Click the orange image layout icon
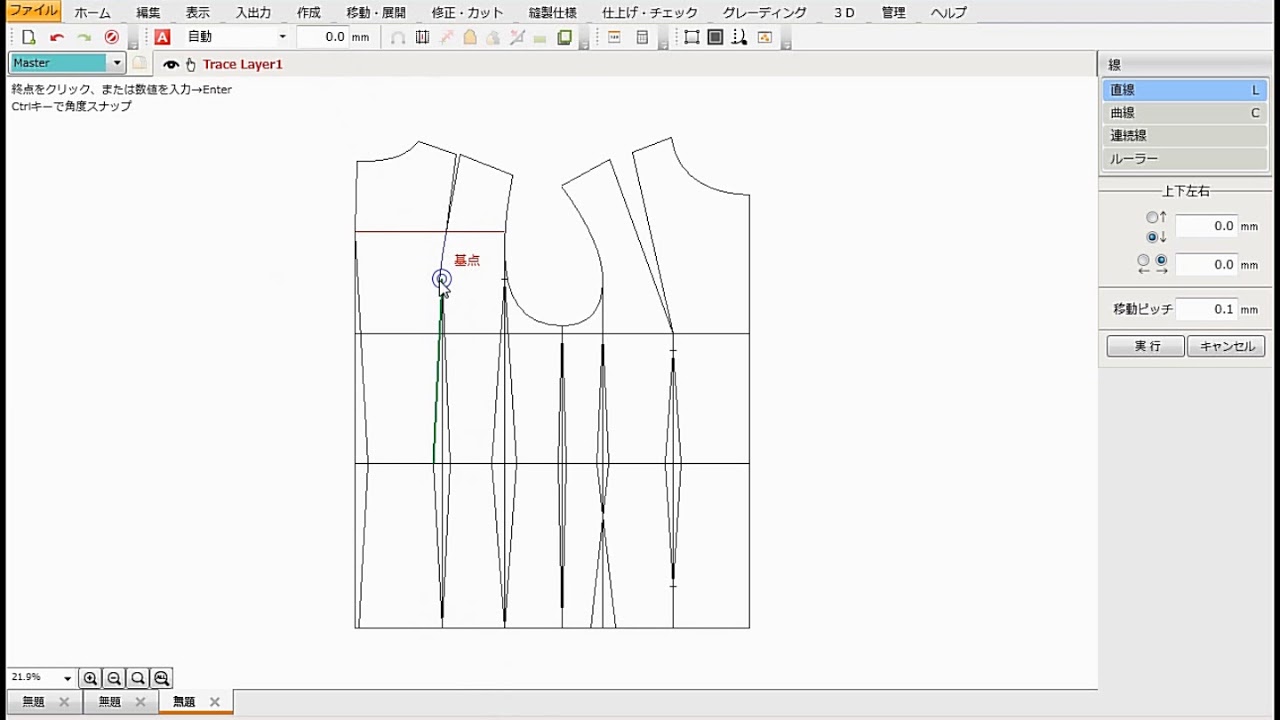This screenshot has width=1280, height=720. click(x=765, y=38)
